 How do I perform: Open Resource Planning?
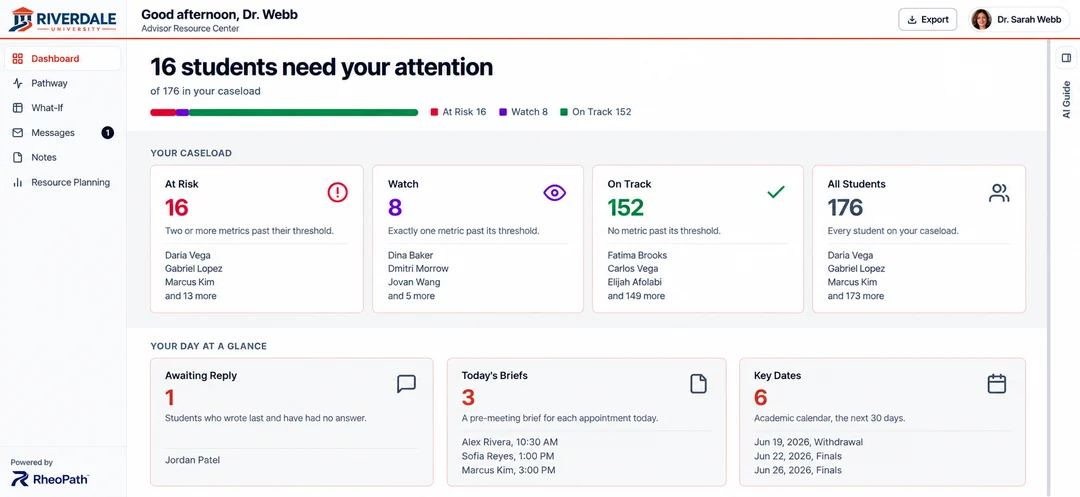point(62,182)
